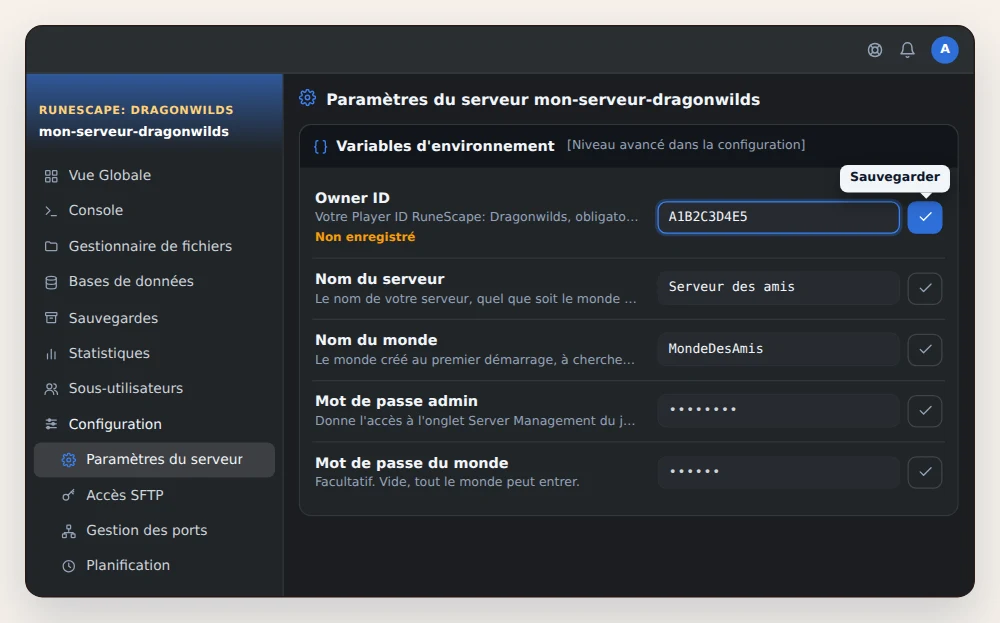
Task: Click the Gestion des ports network icon
Action: (x=68, y=531)
